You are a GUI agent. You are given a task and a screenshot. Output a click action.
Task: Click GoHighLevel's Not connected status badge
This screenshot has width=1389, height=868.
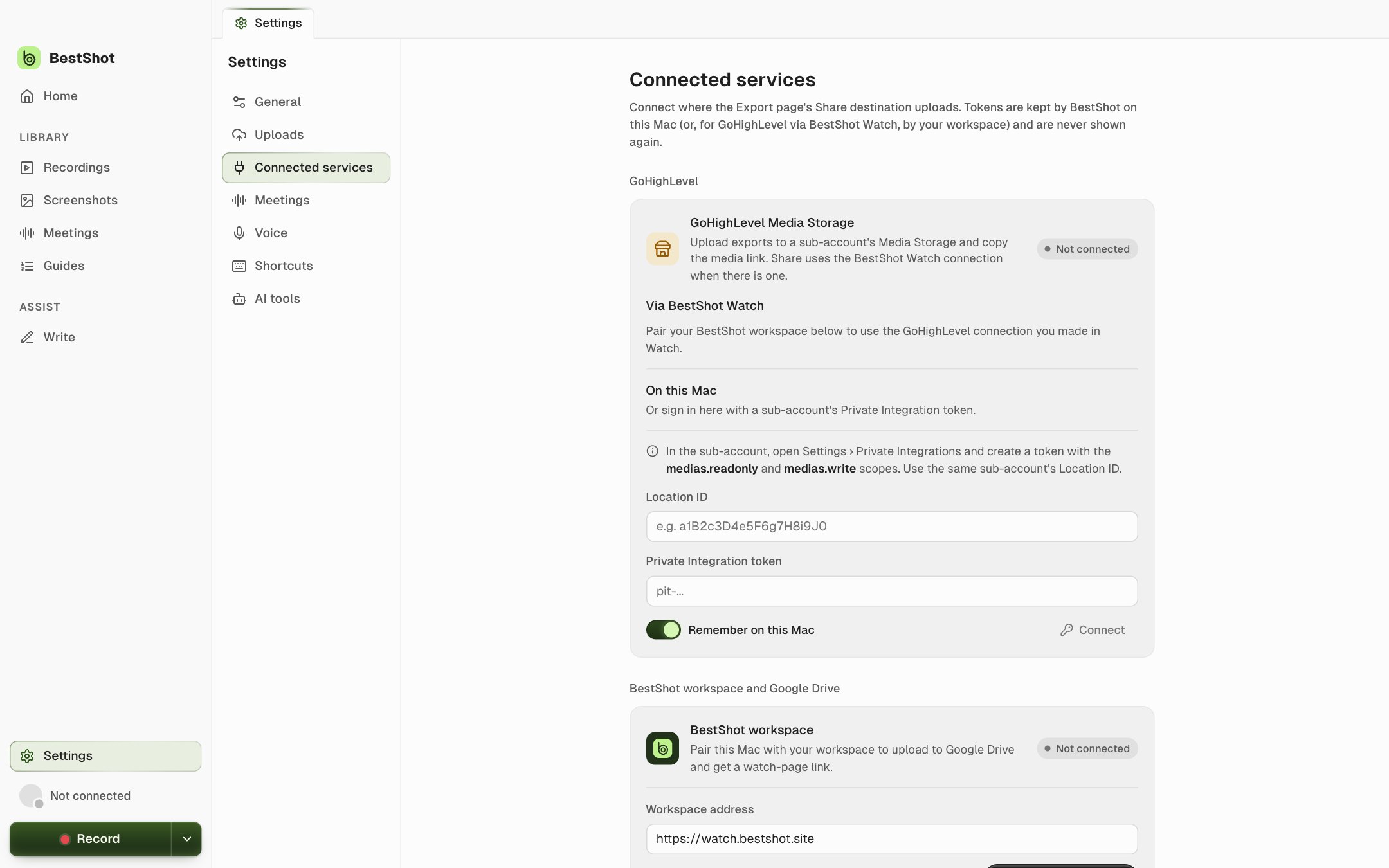[x=1087, y=249]
